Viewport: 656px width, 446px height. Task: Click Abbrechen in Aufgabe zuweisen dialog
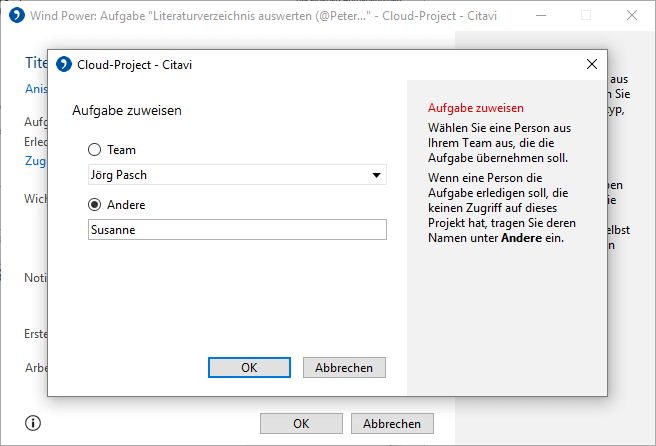click(344, 368)
